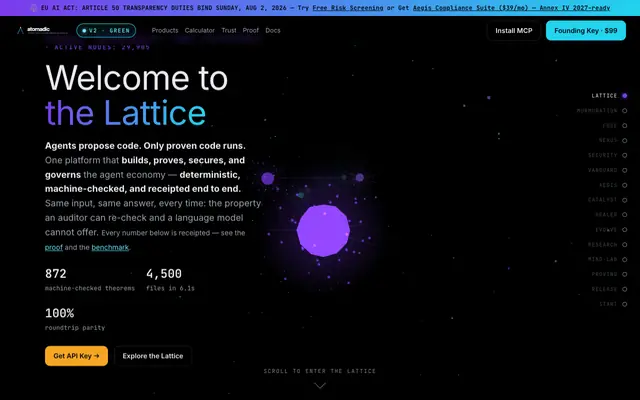This screenshot has height=400, width=640.
Task: Jump to the NEXUS section dot
Action: [x=624, y=140]
